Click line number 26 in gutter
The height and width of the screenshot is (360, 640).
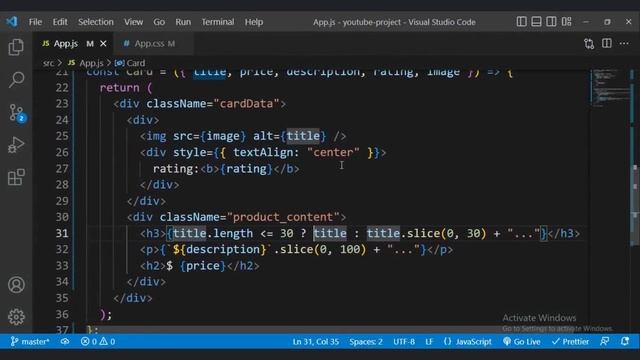(x=62, y=152)
